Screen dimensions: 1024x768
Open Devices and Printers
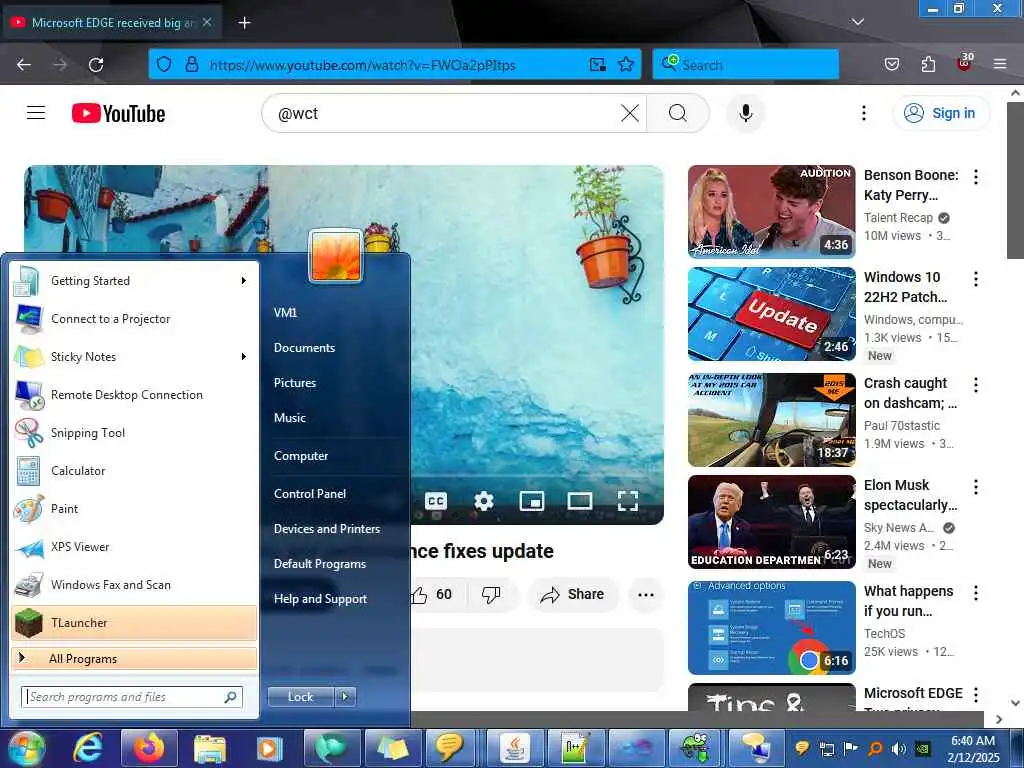pos(327,529)
